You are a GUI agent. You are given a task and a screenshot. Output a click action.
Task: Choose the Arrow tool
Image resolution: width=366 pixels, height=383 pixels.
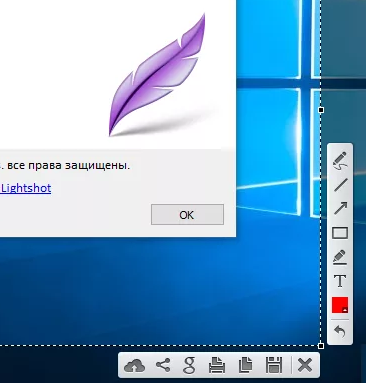[x=340, y=208]
